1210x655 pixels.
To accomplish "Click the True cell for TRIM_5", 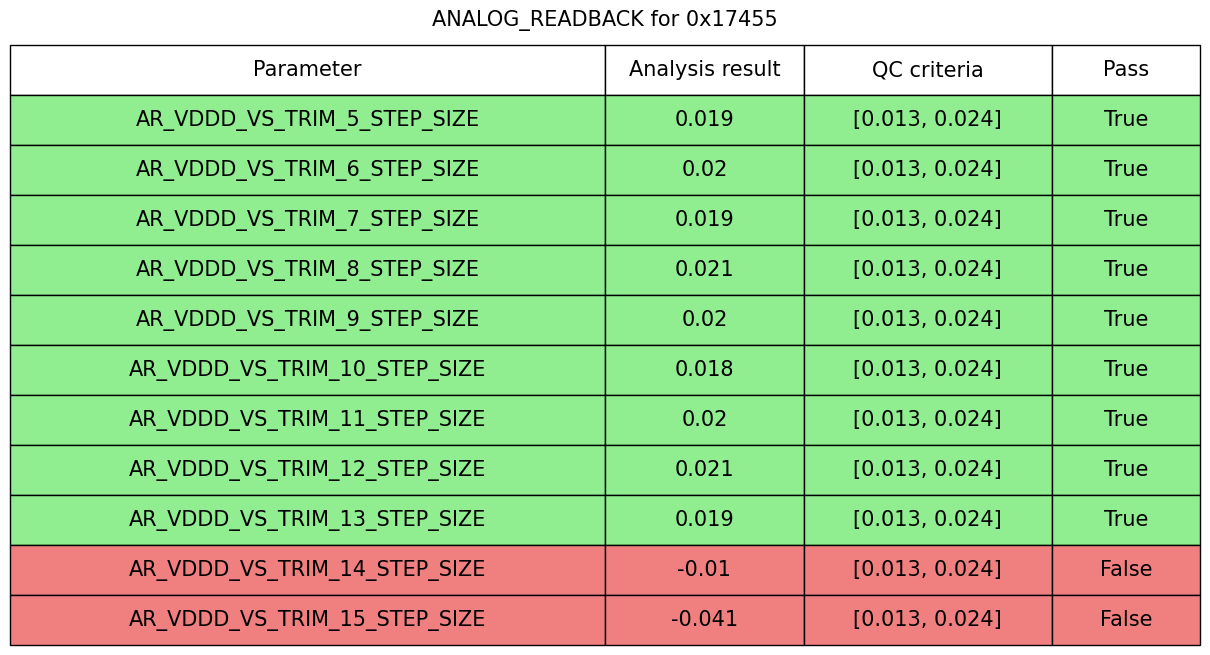I will tap(1125, 120).
